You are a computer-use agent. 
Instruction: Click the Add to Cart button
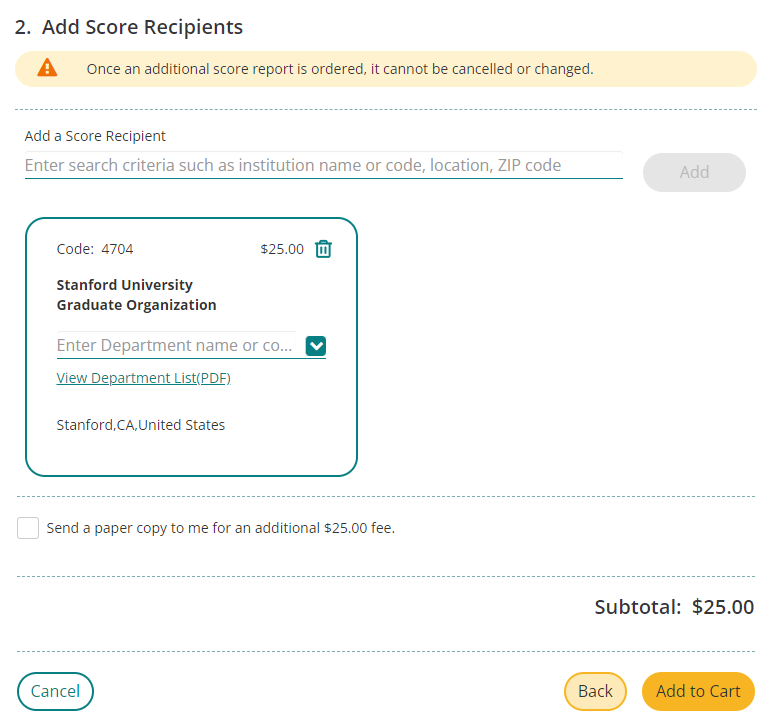pos(698,691)
